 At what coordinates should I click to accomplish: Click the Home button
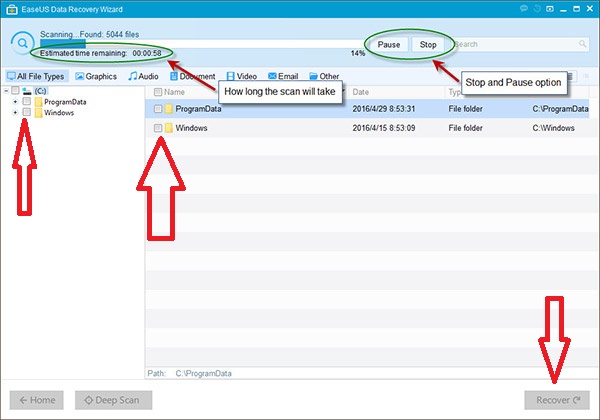(x=37, y=400)
